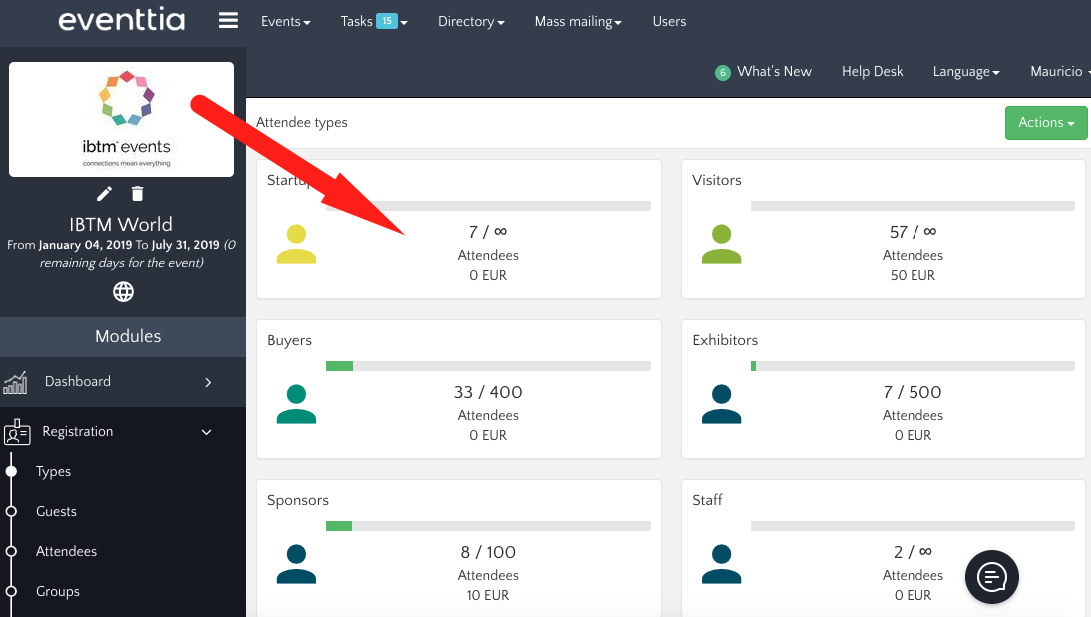This screenshot has height=617, width=1091.
Task: Open the Actions dropdown
Action: point(1046,122)
